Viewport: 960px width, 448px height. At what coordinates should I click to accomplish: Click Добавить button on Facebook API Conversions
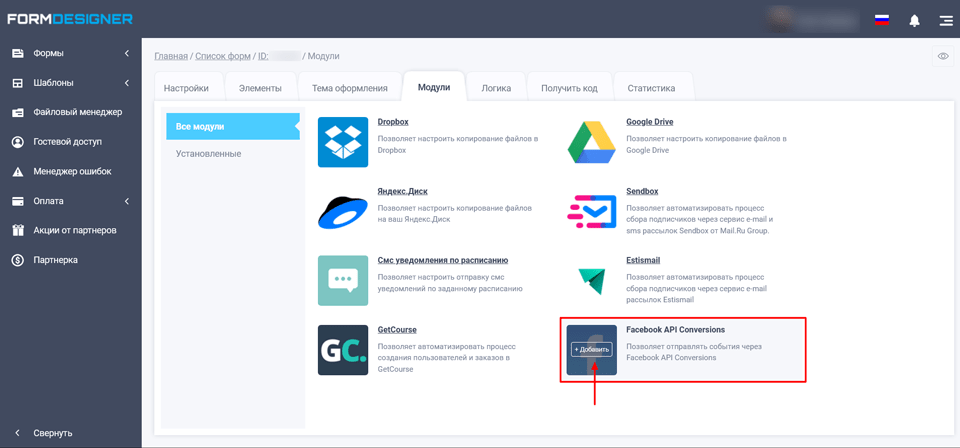591,350
